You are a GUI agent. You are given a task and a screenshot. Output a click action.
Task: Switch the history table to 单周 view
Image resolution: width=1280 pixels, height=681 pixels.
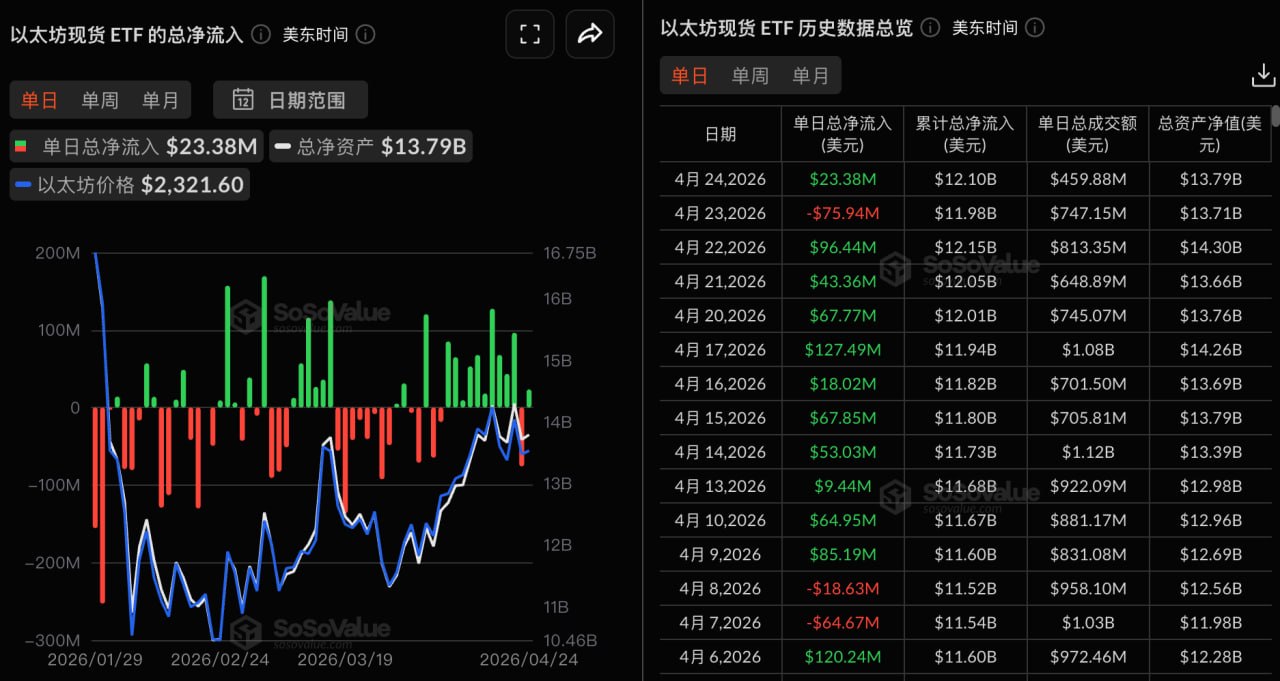(750, 75)
